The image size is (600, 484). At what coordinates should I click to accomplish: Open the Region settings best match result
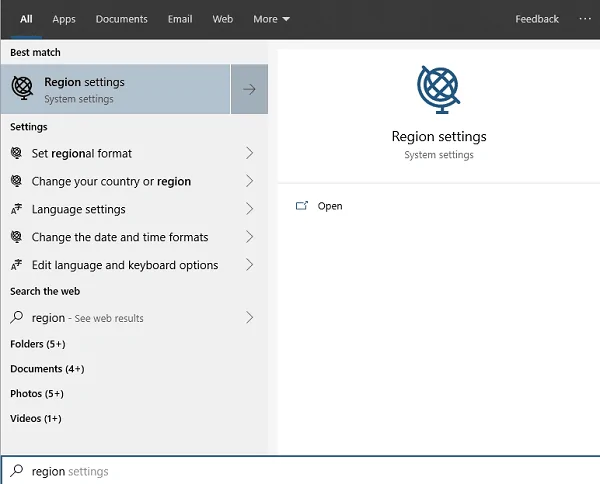coord(115,89)
